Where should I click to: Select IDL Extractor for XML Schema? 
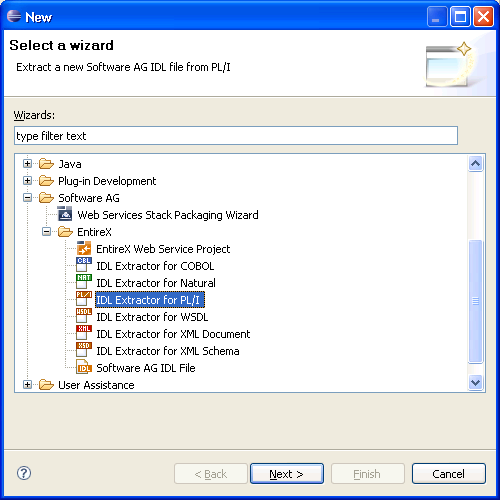coord(168,351)
